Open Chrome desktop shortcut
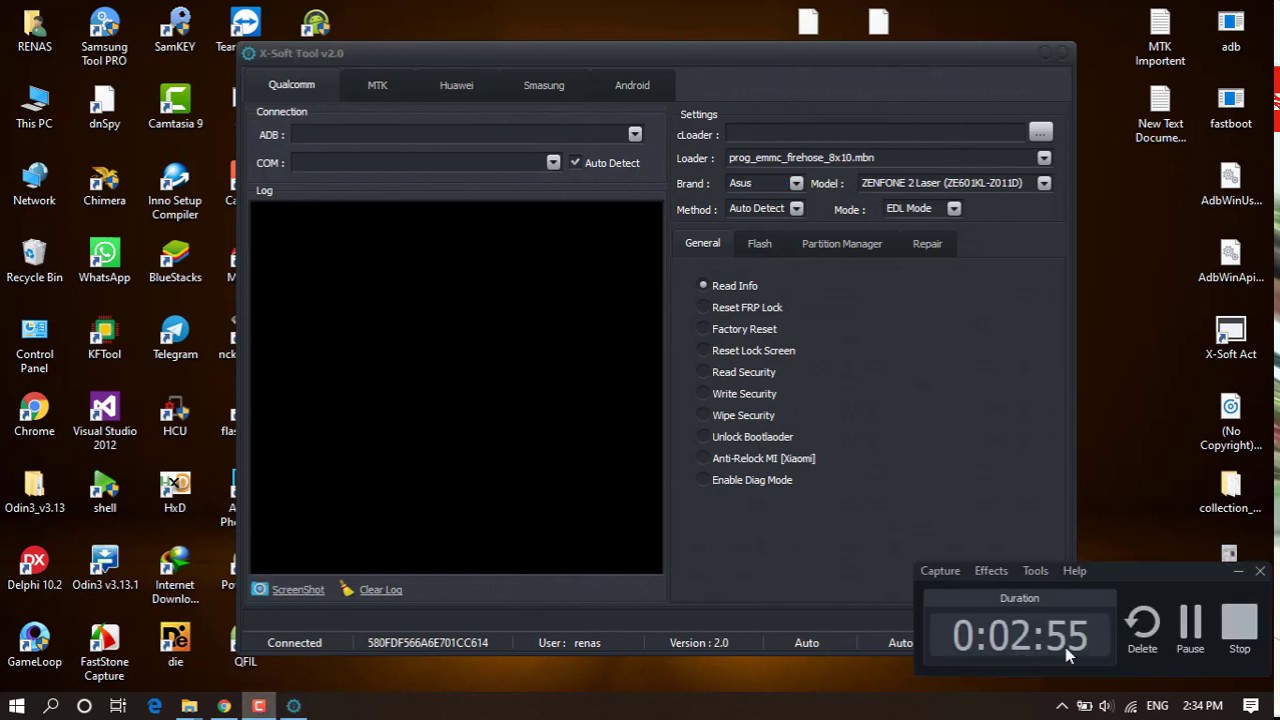 click(34, 415)
